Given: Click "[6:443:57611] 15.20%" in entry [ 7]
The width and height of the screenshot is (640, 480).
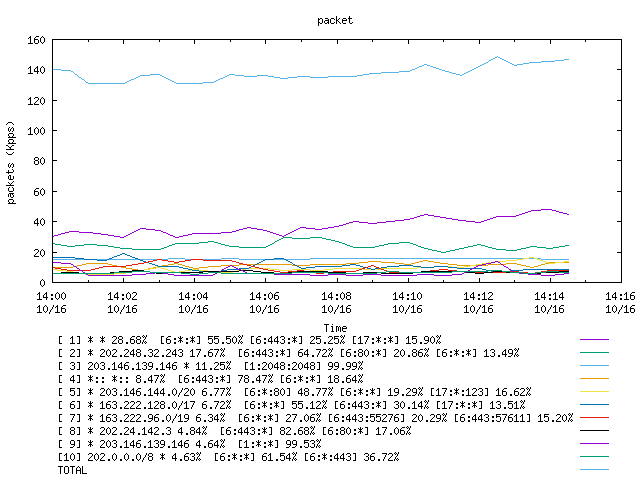Looking at the screenshot, I should [513, 418].
